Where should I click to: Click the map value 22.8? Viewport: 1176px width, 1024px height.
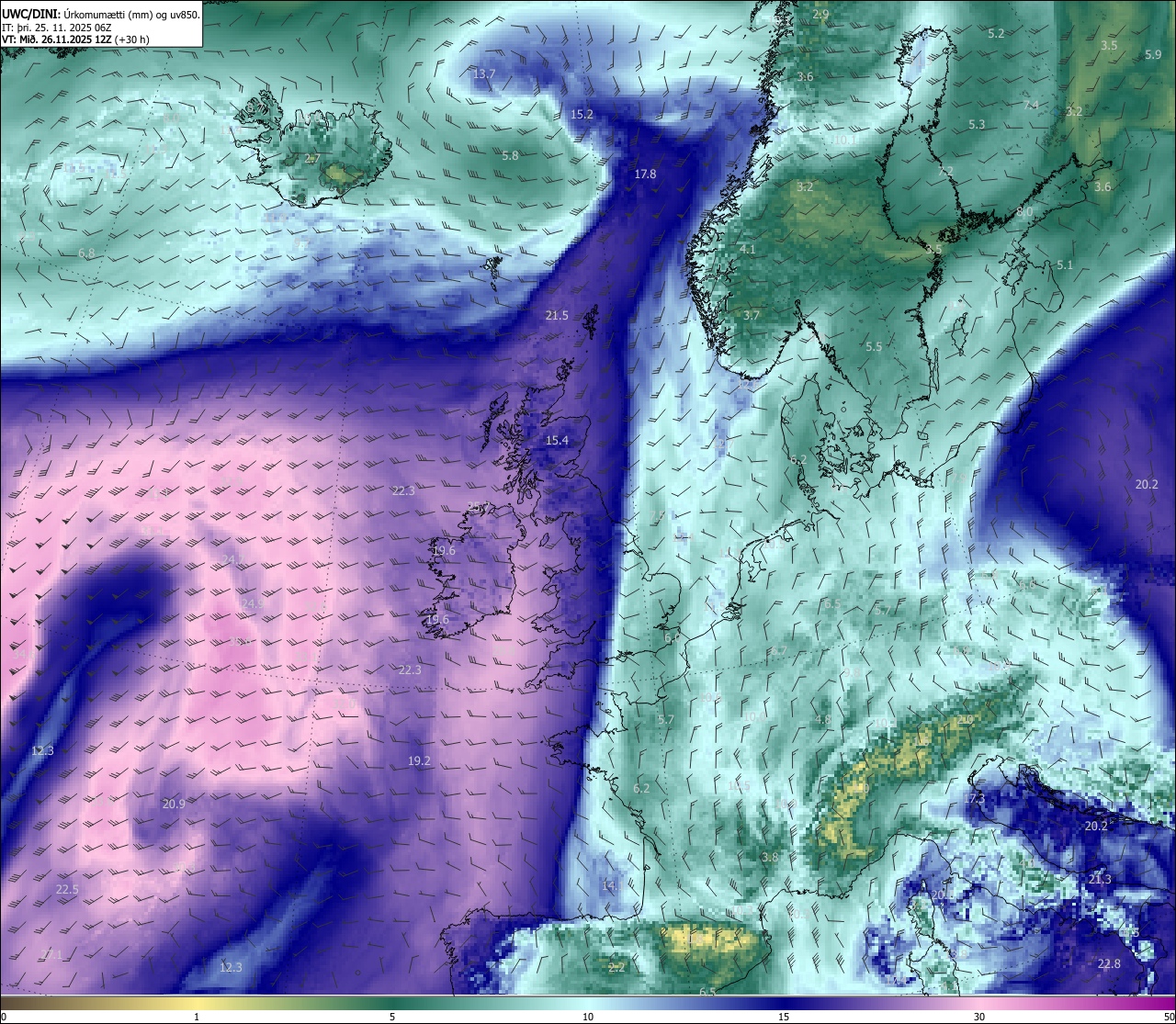(1109, 963)
